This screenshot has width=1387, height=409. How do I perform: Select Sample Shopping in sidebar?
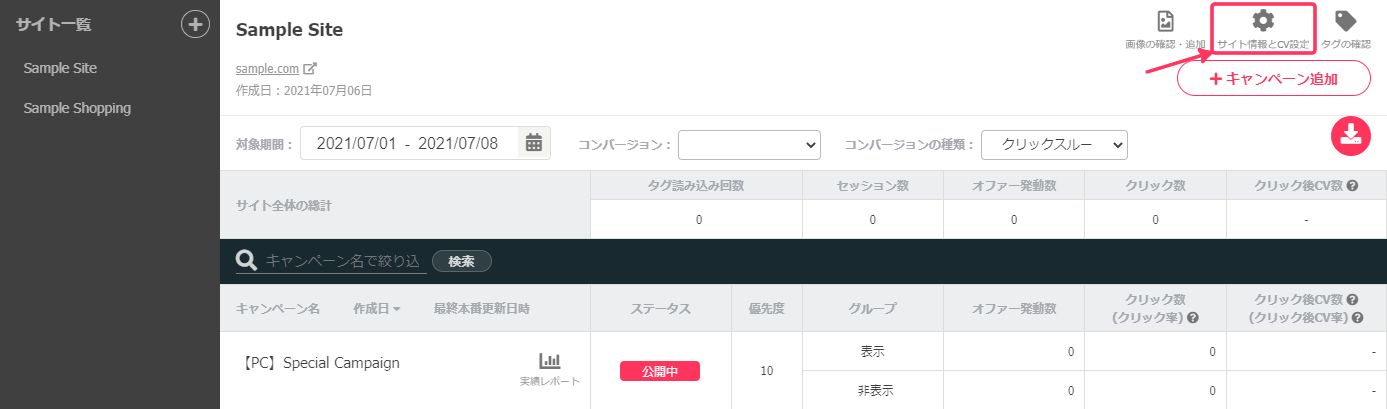coord(77,108)
